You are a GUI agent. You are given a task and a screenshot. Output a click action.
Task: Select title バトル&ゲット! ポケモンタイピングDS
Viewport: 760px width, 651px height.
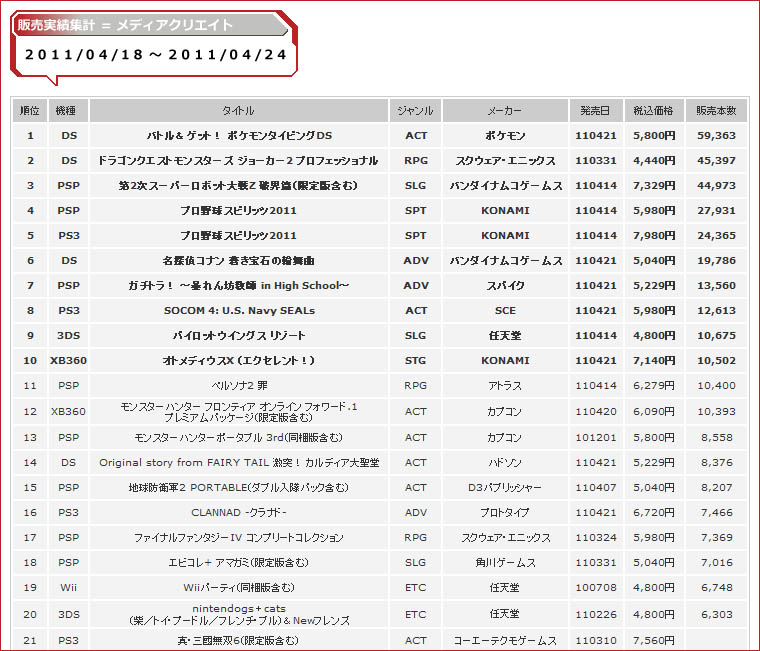pyautogui.click(x=239, y=136)
